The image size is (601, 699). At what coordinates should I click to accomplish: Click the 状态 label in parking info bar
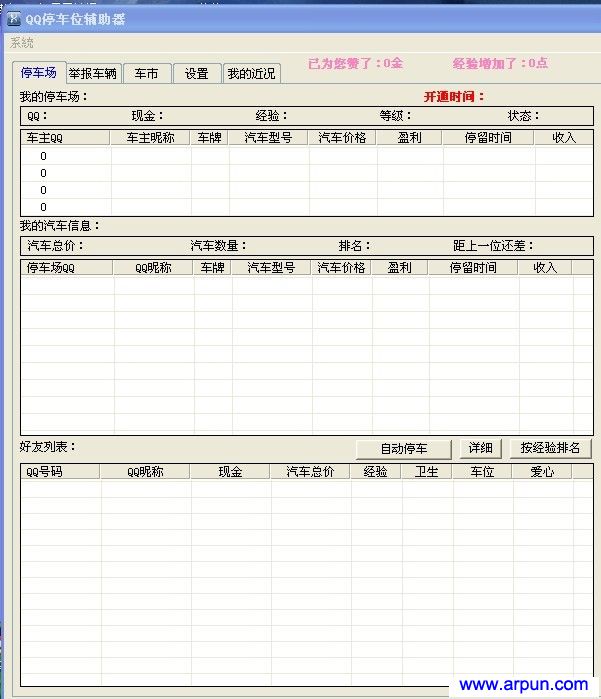[x=523, y=116]
